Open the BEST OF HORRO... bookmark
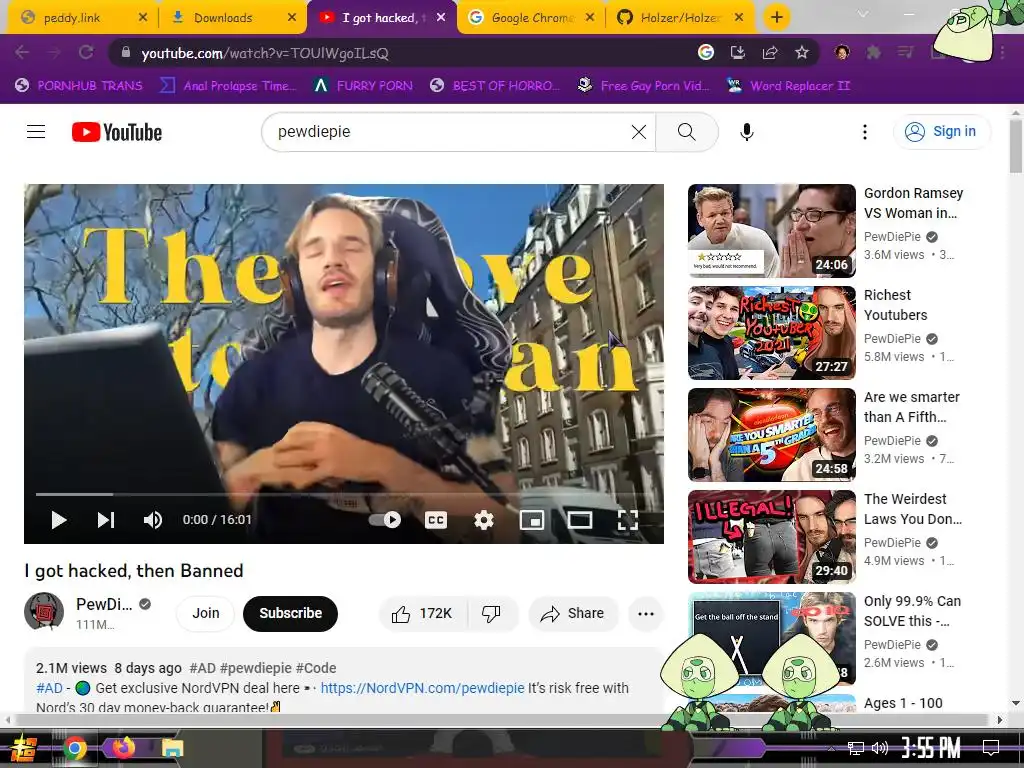Image resolution: width=1024 pixels, height=768 pixels. (x=495, y=86)
